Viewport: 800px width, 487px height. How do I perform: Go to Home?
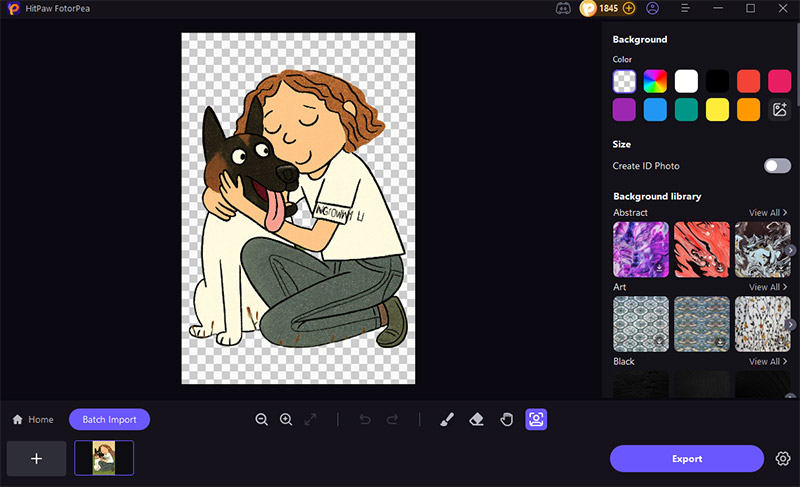tap(33, 420)
